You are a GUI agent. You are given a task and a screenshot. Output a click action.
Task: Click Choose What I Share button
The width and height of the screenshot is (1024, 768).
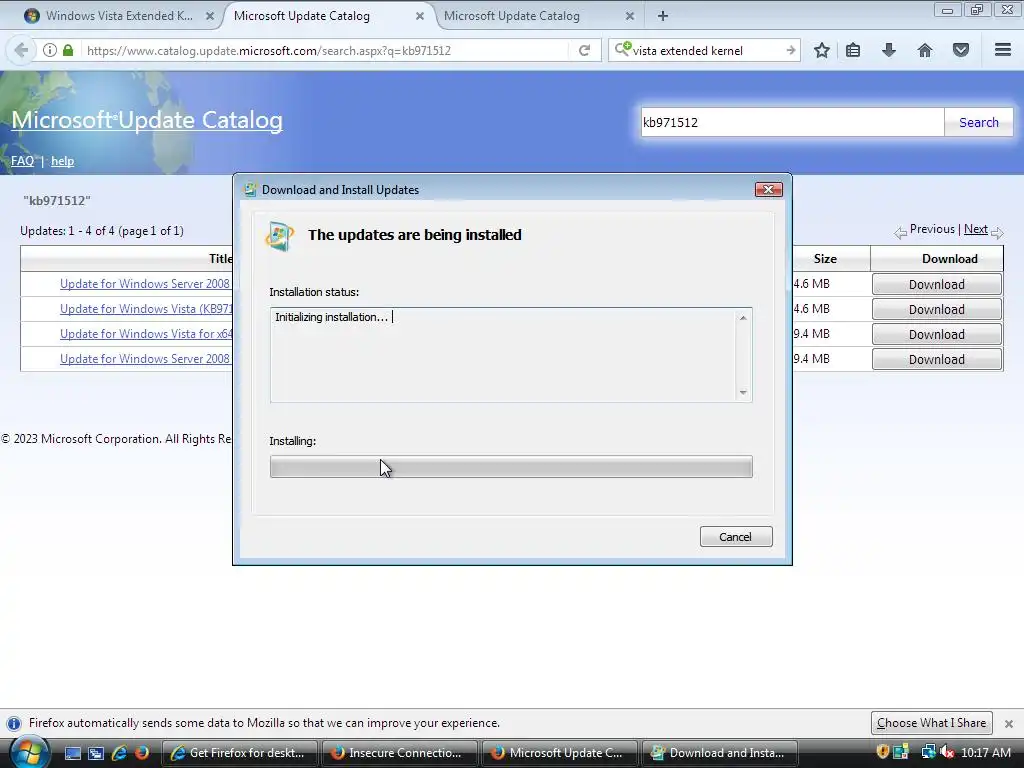click(931, 723)
